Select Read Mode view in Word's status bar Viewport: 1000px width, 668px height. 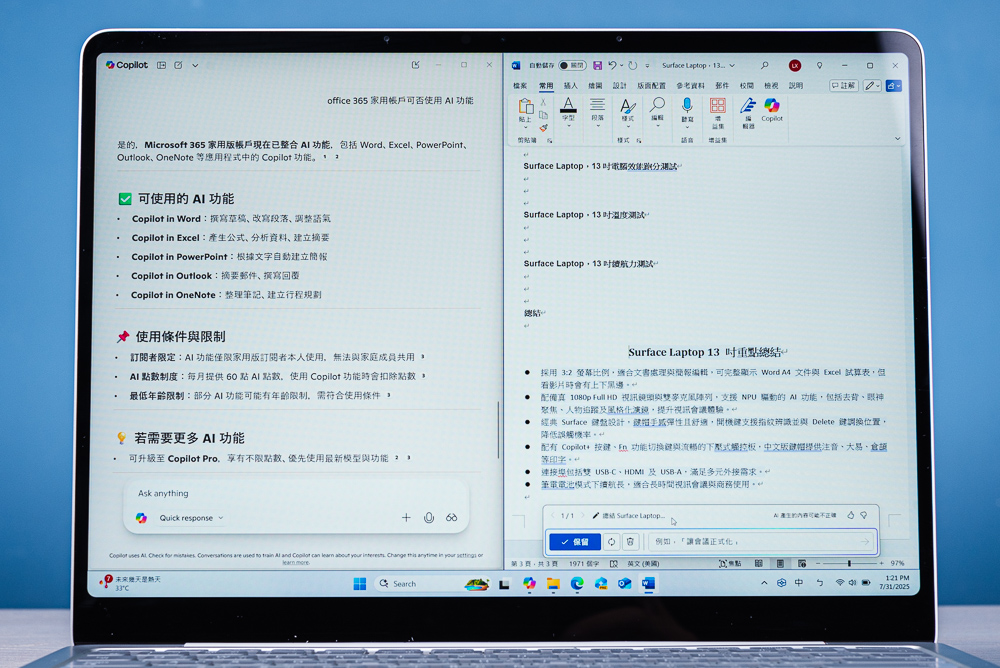758,563
